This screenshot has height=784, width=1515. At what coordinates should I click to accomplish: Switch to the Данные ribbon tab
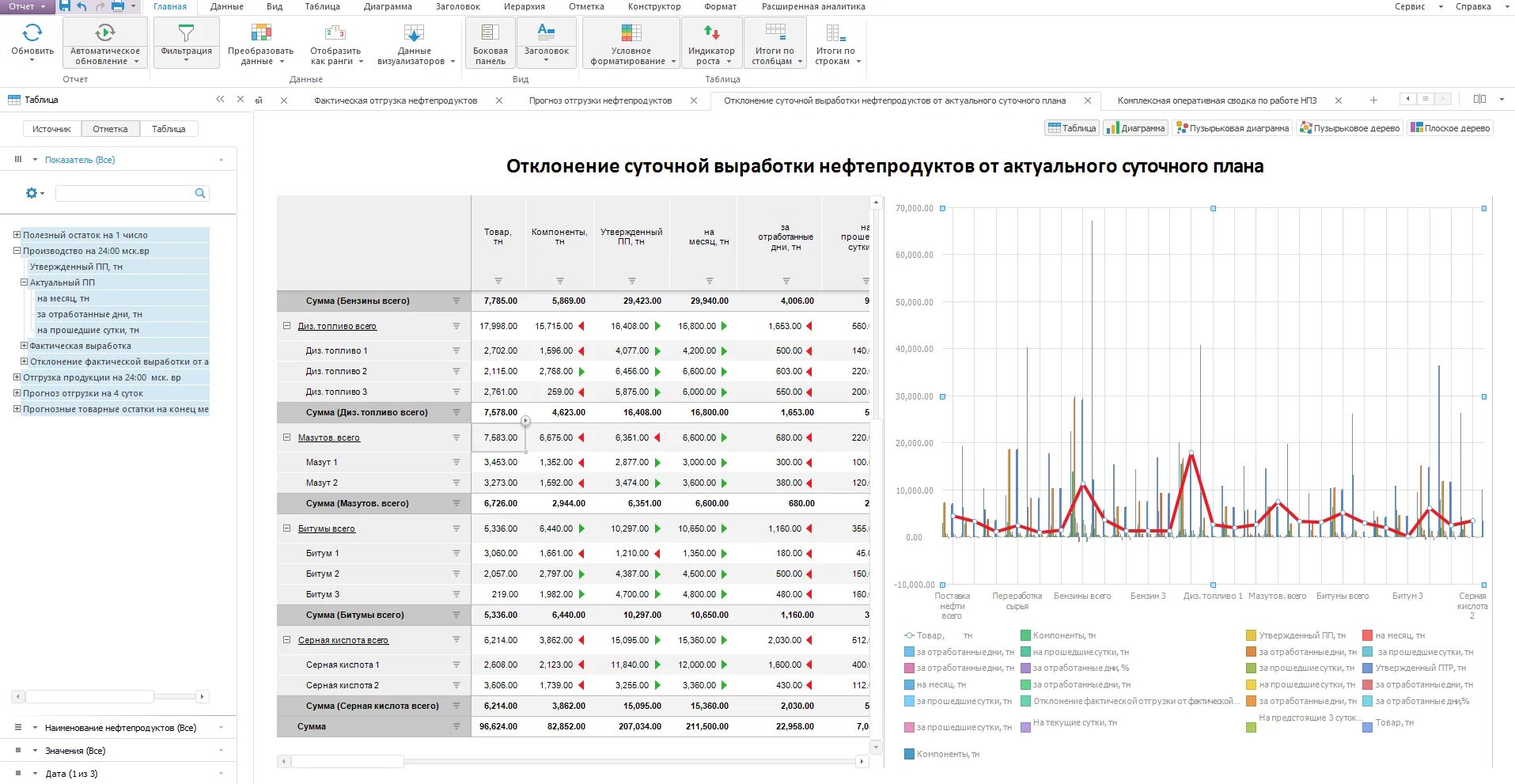coord(227,6)
